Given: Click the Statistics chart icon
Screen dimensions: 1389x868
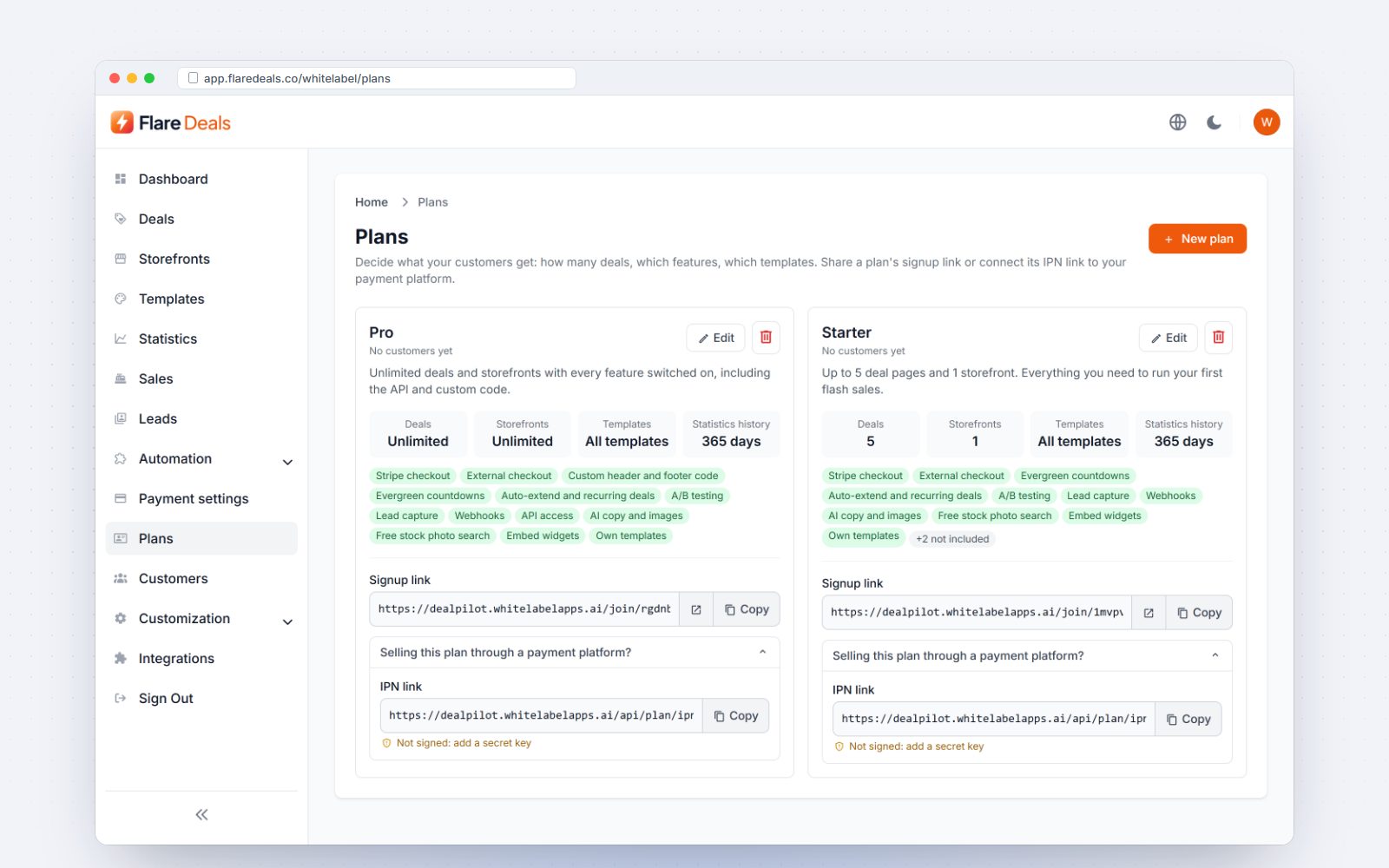Looking at the screenshot, I should 121,339.
